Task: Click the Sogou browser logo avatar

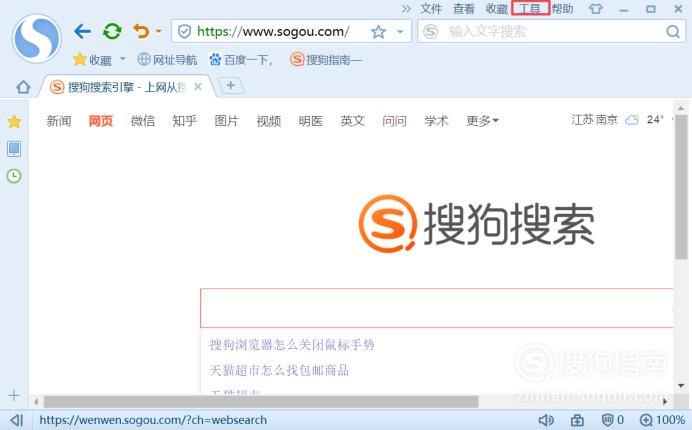Action: [37, 38]
